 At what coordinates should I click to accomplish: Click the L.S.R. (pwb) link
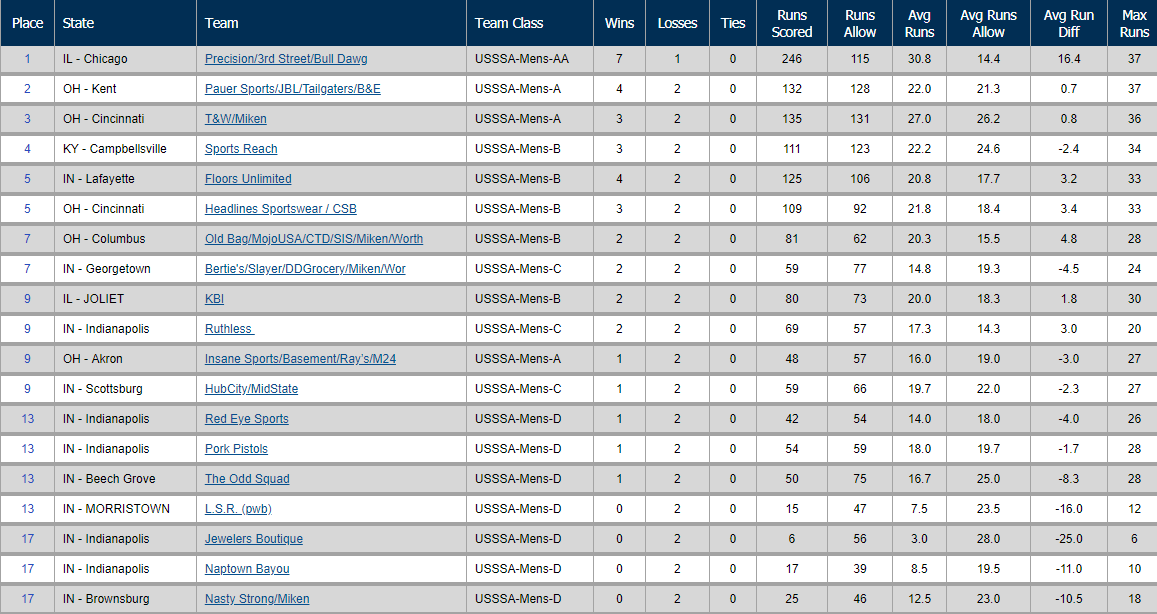238,509
